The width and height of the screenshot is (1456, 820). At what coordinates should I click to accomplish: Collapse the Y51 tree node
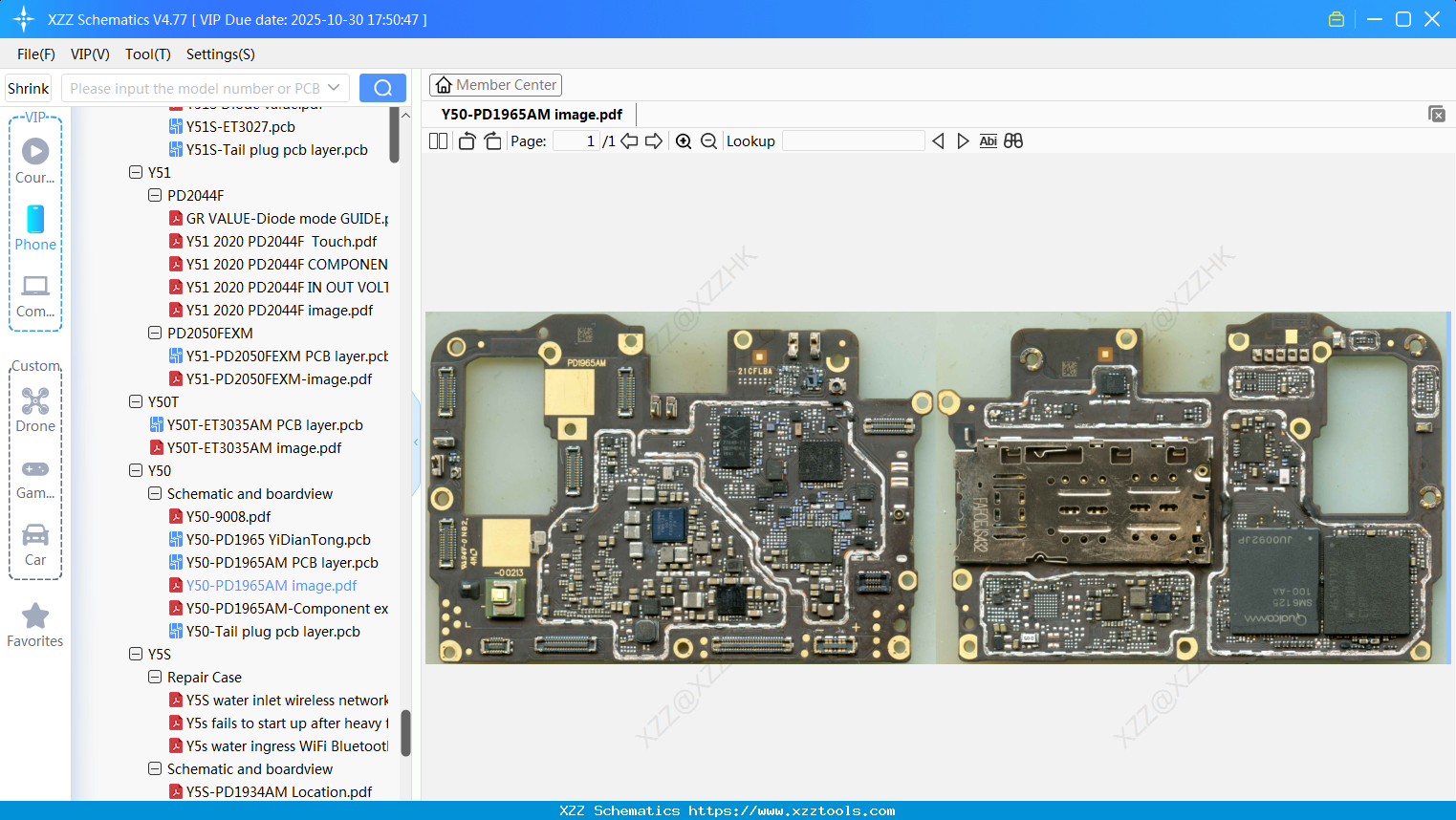(136, 172)
